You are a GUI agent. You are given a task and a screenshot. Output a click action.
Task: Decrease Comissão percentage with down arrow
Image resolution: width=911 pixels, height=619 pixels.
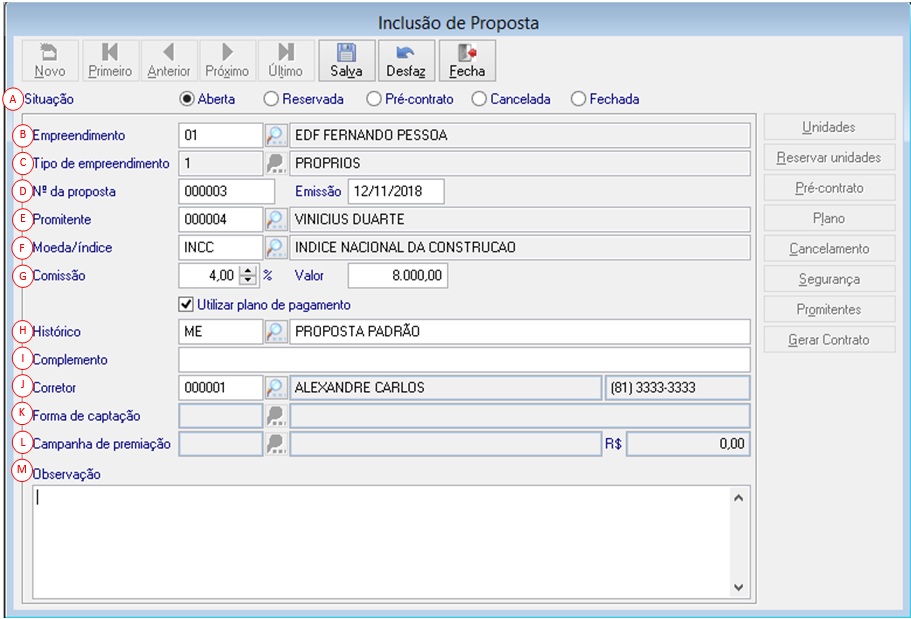coord(248,280)
